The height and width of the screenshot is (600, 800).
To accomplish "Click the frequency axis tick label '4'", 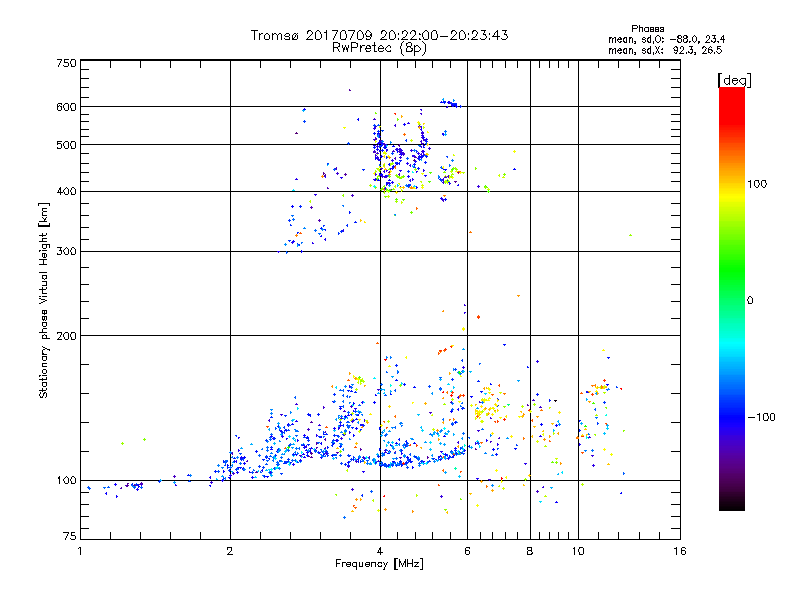I will (380, 551).
